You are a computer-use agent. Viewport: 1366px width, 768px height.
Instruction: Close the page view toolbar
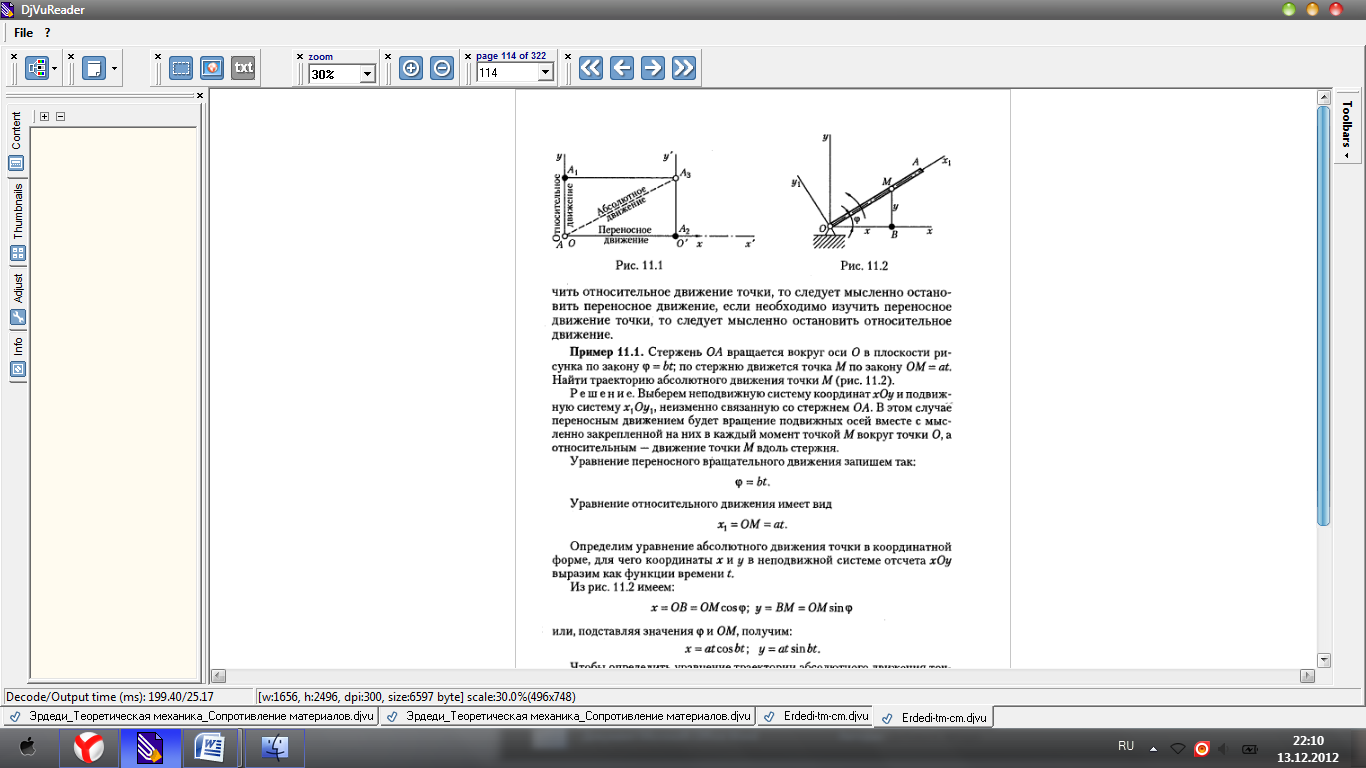(71, 56)
